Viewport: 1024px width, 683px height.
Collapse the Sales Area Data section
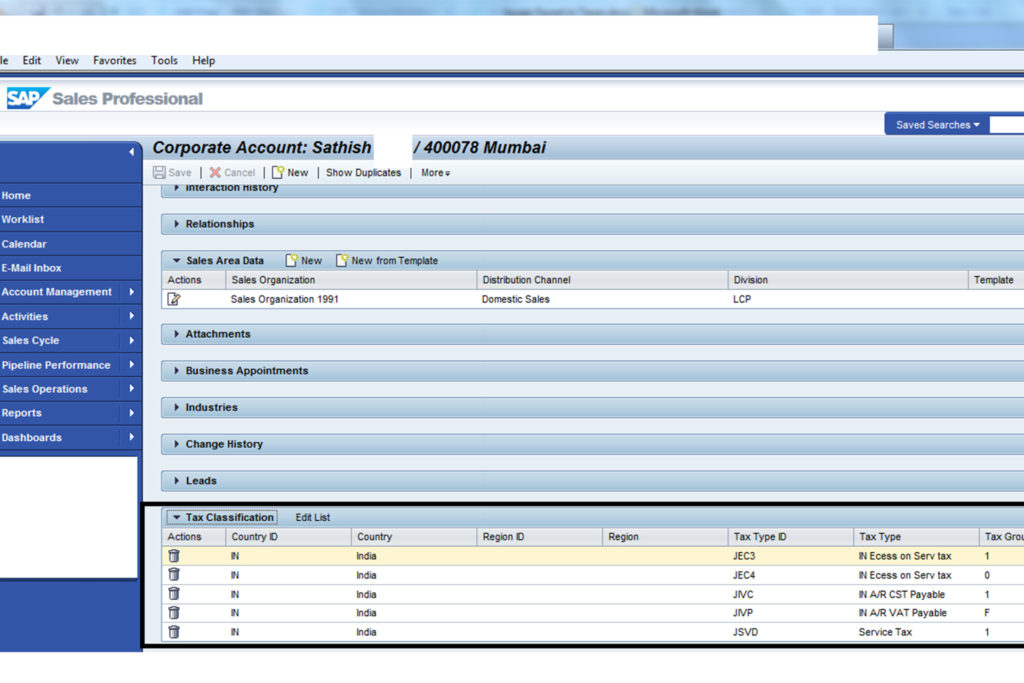coord(176,261)
